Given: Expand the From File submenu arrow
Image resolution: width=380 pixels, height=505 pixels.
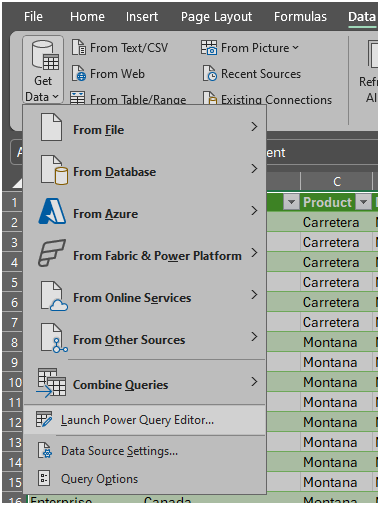Looking at the screenshot, I should [x=254, y=127].
